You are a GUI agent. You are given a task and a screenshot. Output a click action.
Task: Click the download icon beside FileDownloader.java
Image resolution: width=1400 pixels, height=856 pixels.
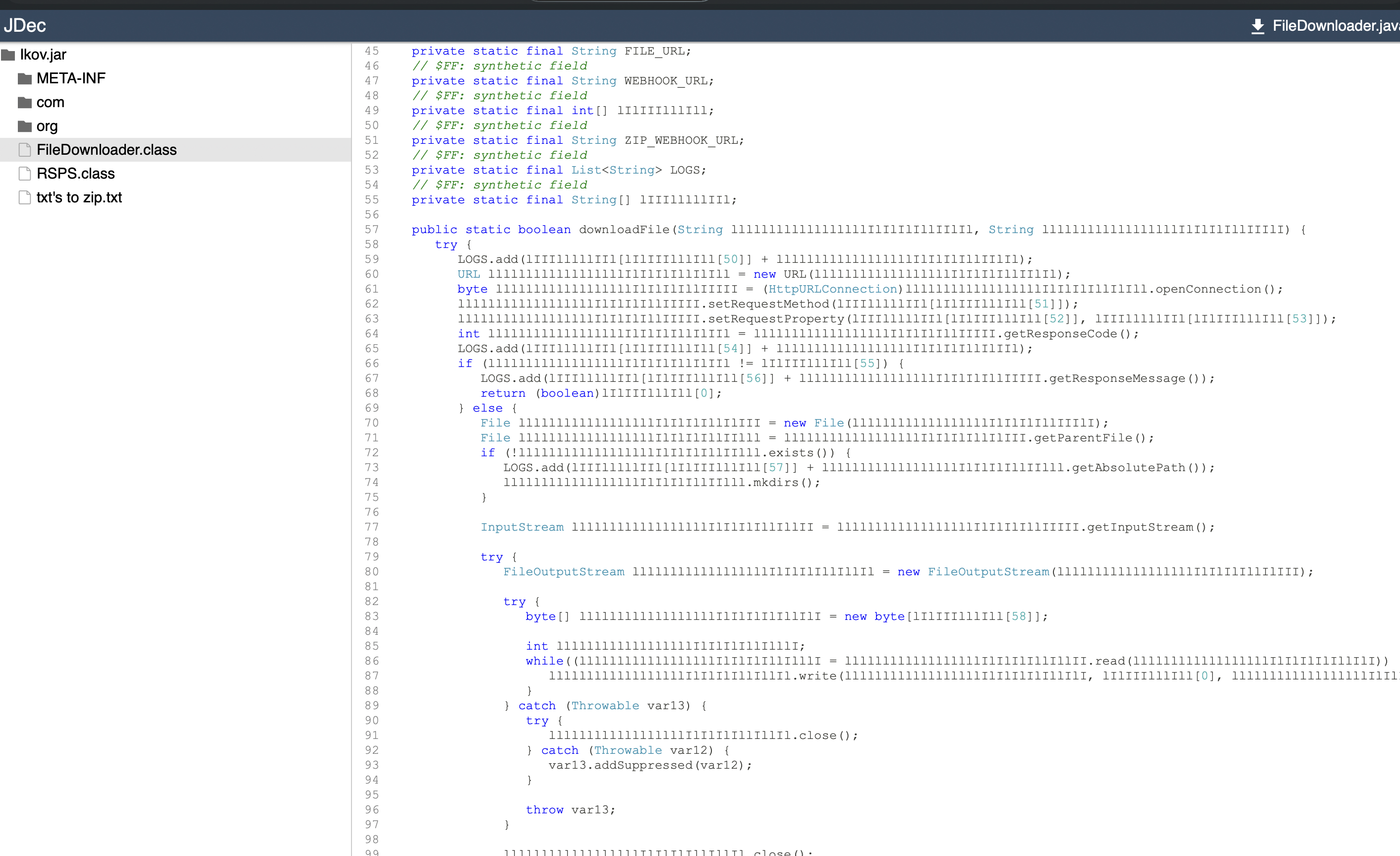pos(1257,26)
